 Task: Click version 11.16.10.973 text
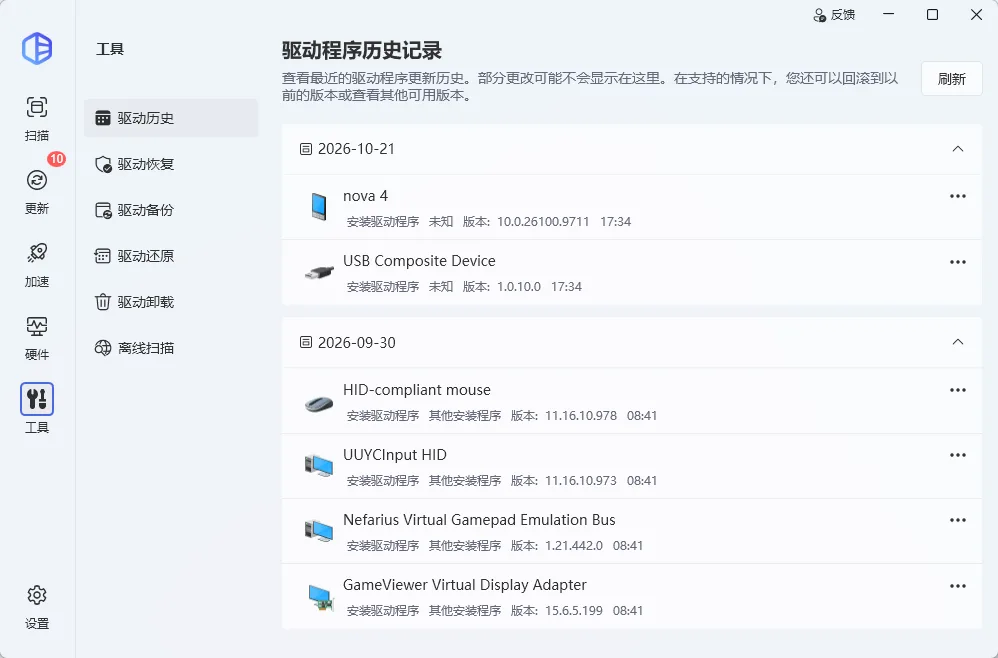click(x=580, y=481)
